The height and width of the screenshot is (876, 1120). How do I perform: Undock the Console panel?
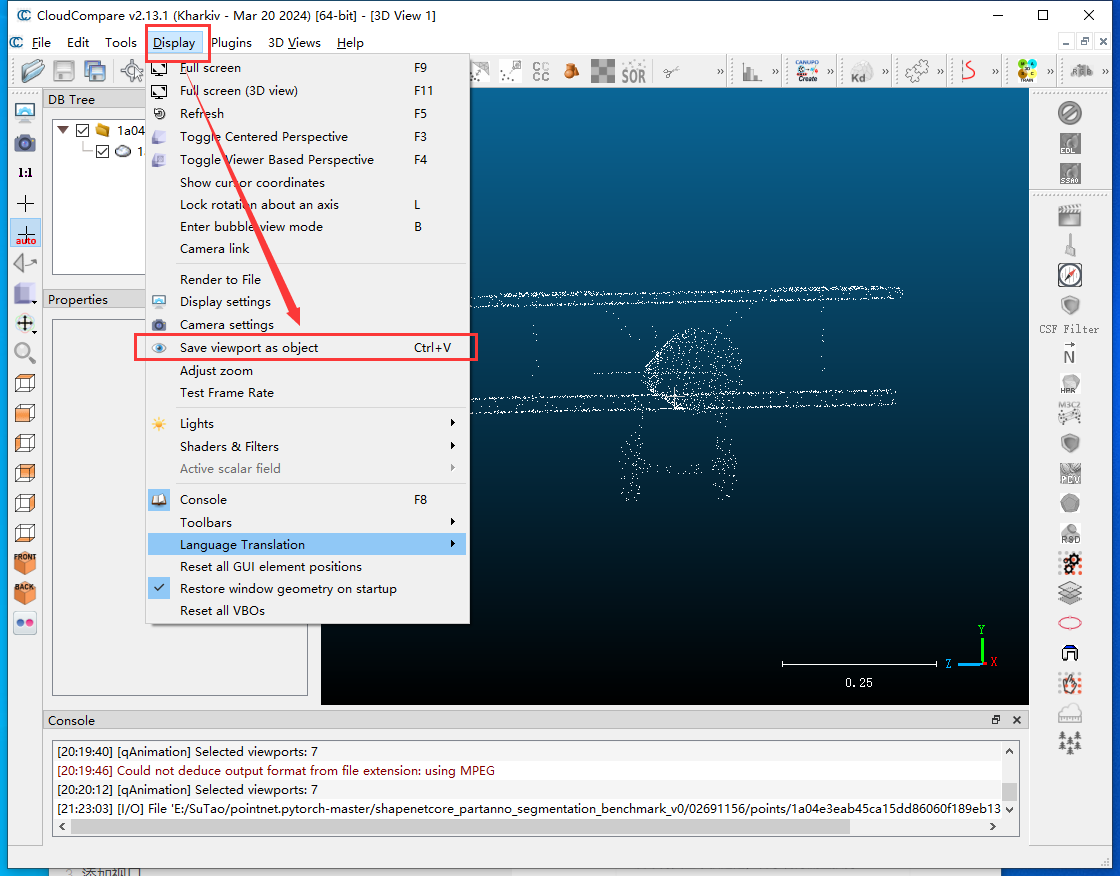(x=996, y=719)
